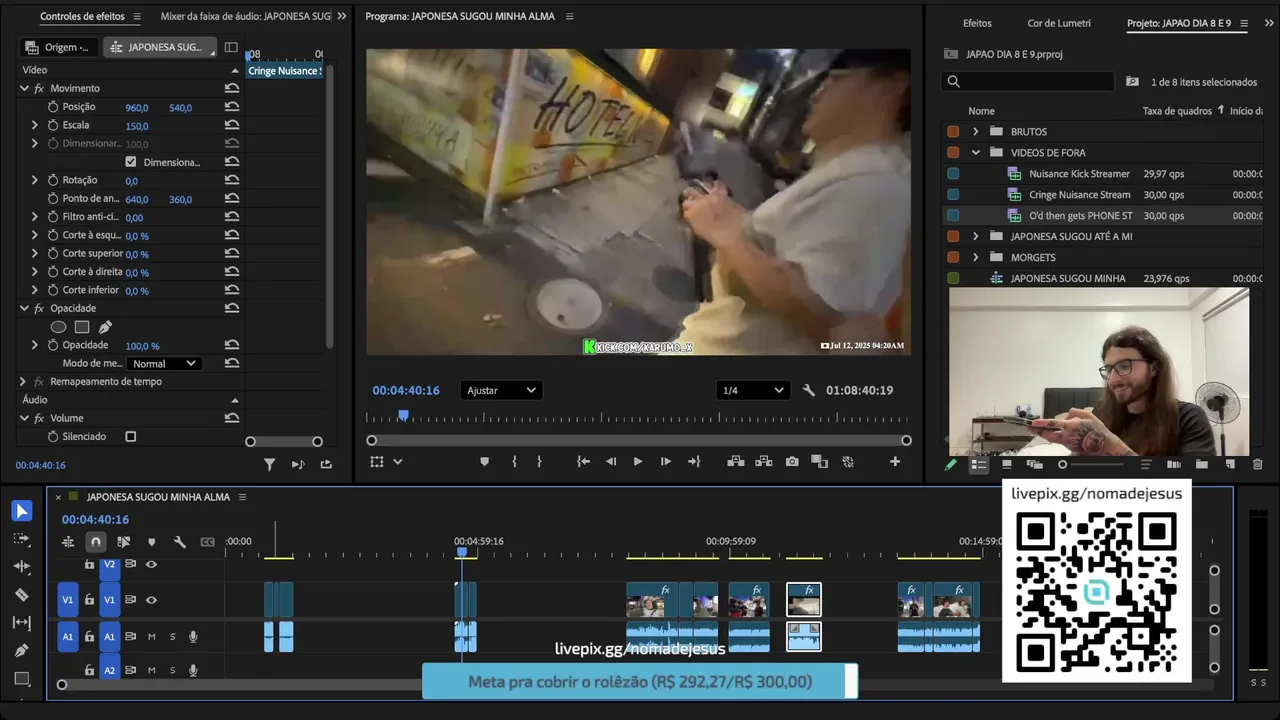Go to In point
Screen dimensions: 1280x720
pos(583,462)
